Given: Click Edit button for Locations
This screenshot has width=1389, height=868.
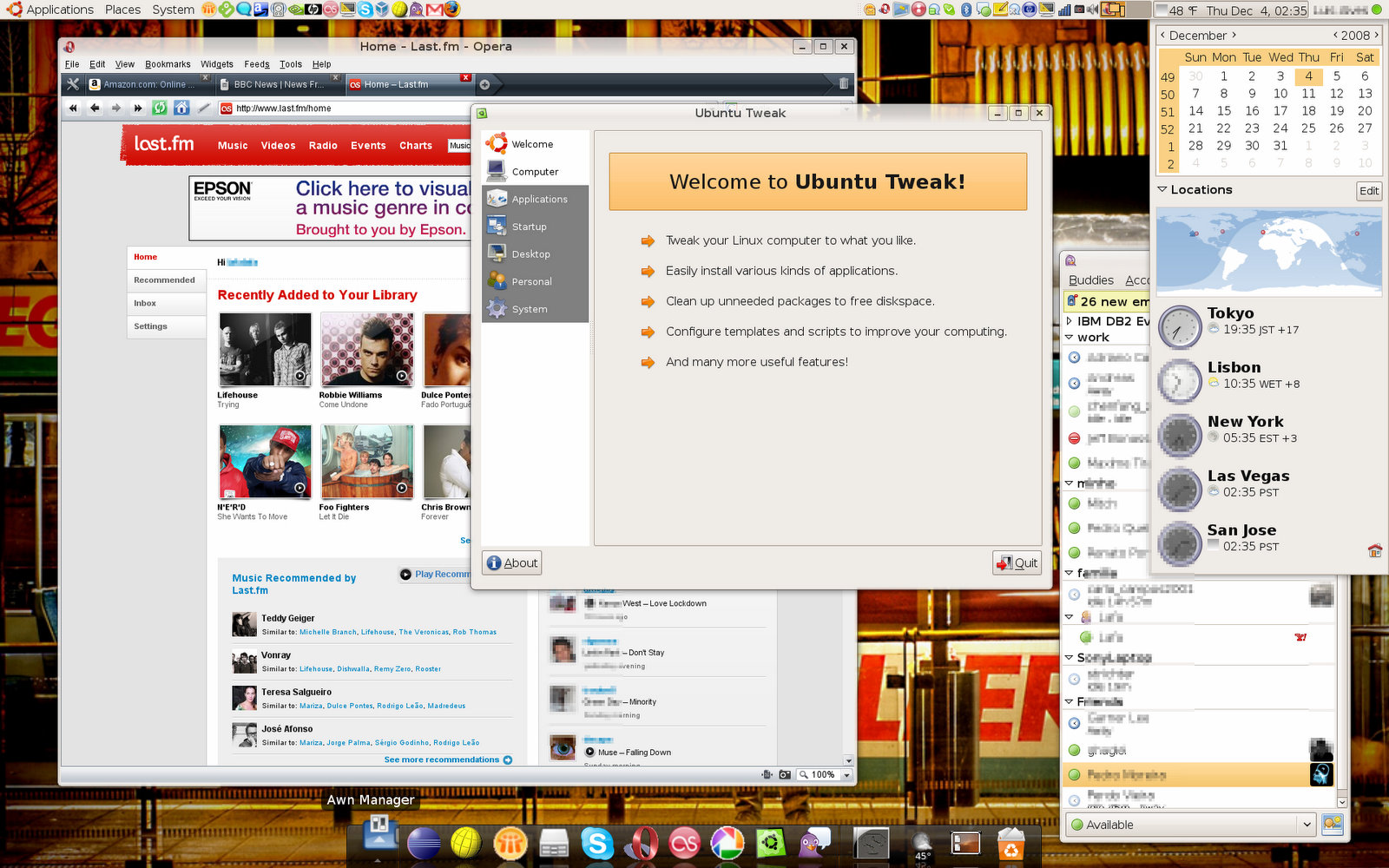Looking at the screenshot, I should coord(1369,191).
